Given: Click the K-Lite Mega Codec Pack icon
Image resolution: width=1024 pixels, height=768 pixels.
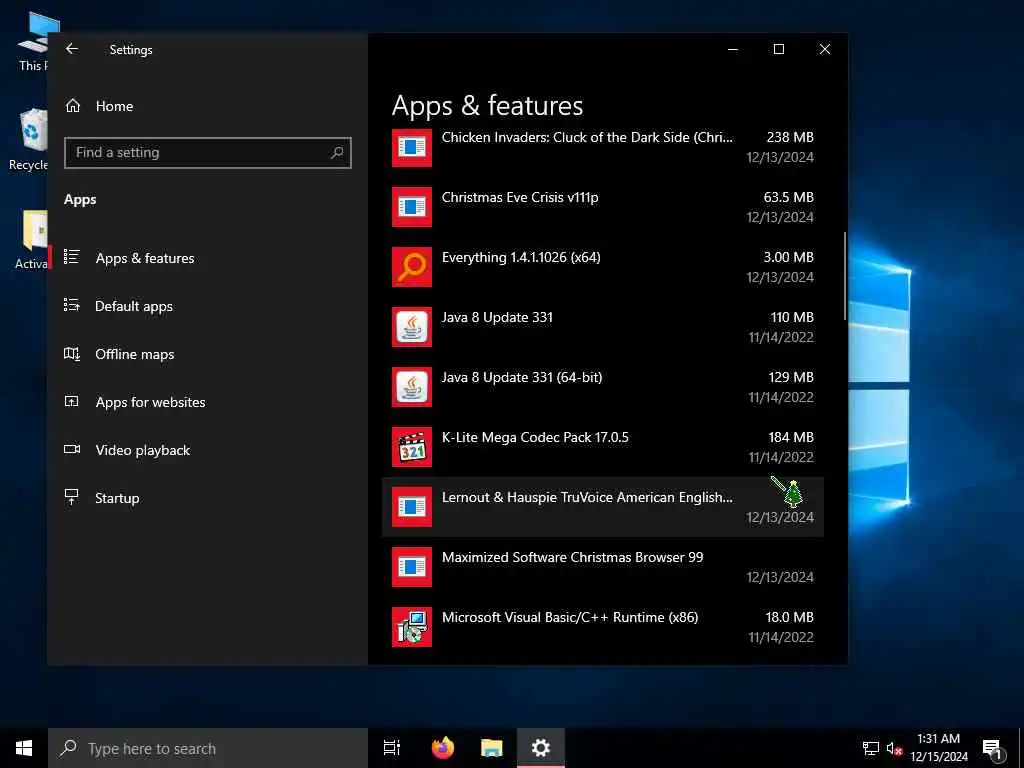Looking at the screenshot, I should click(x=411, y=447).
